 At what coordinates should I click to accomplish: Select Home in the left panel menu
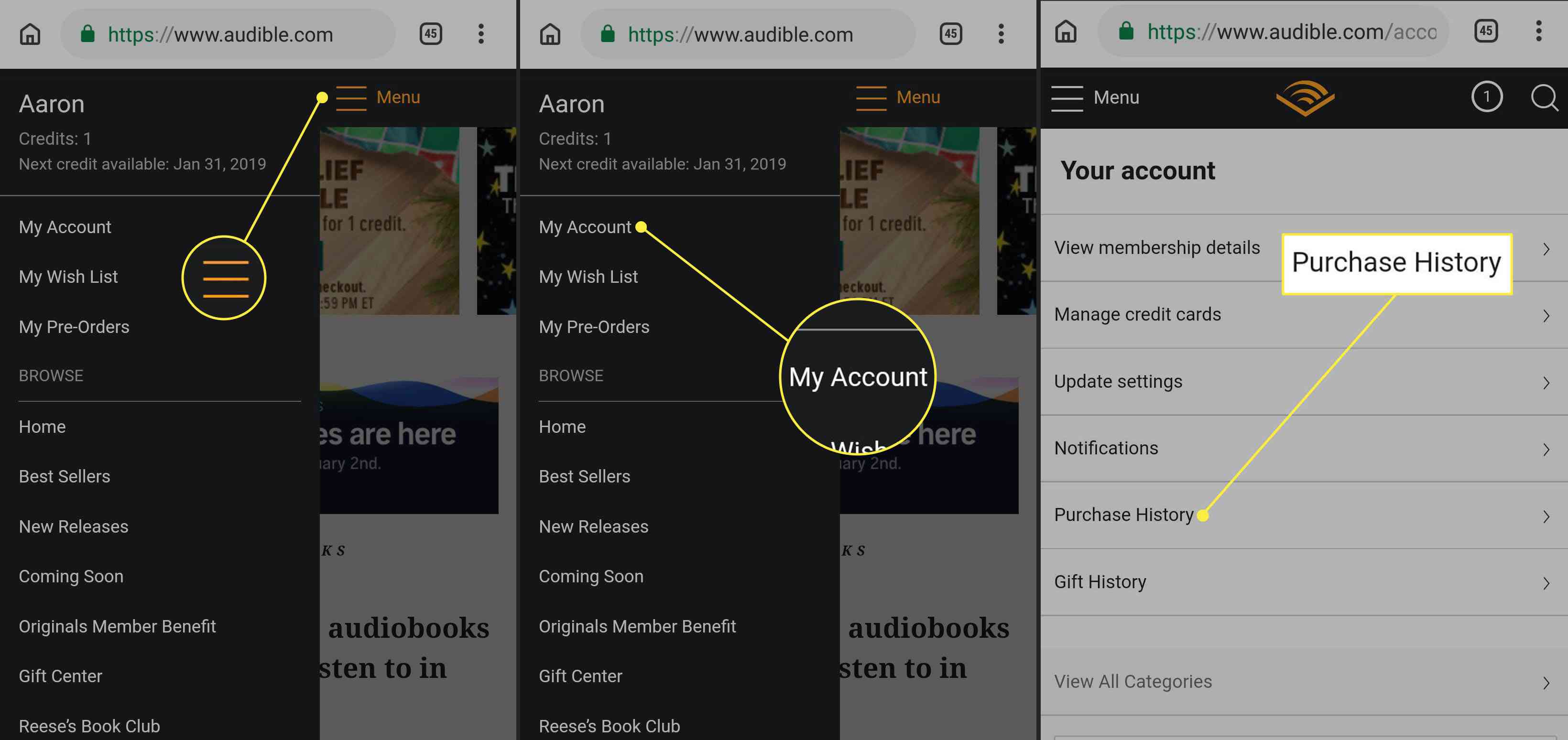tap(42, 427)
